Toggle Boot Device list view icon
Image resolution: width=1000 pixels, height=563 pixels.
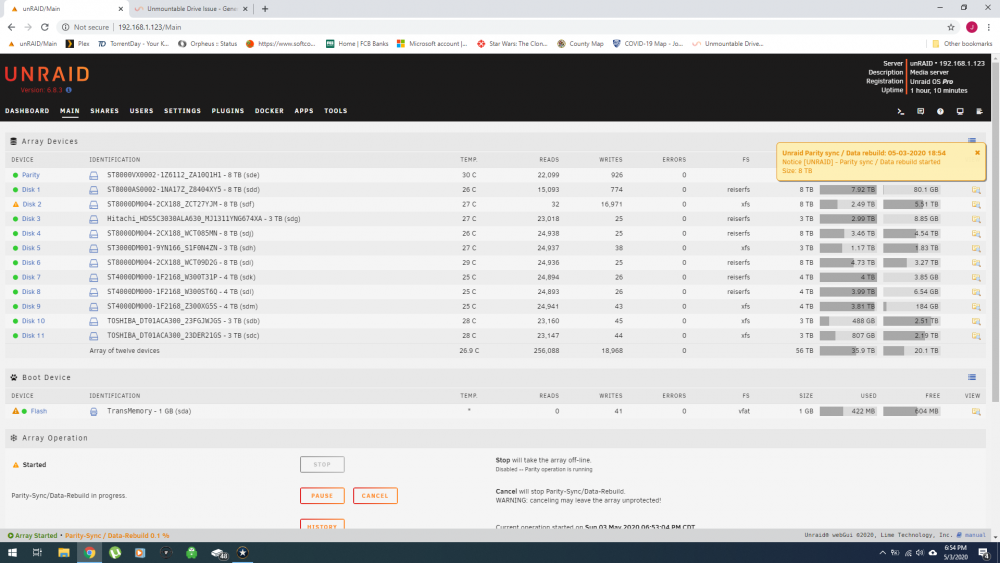(x=972, y=377)
